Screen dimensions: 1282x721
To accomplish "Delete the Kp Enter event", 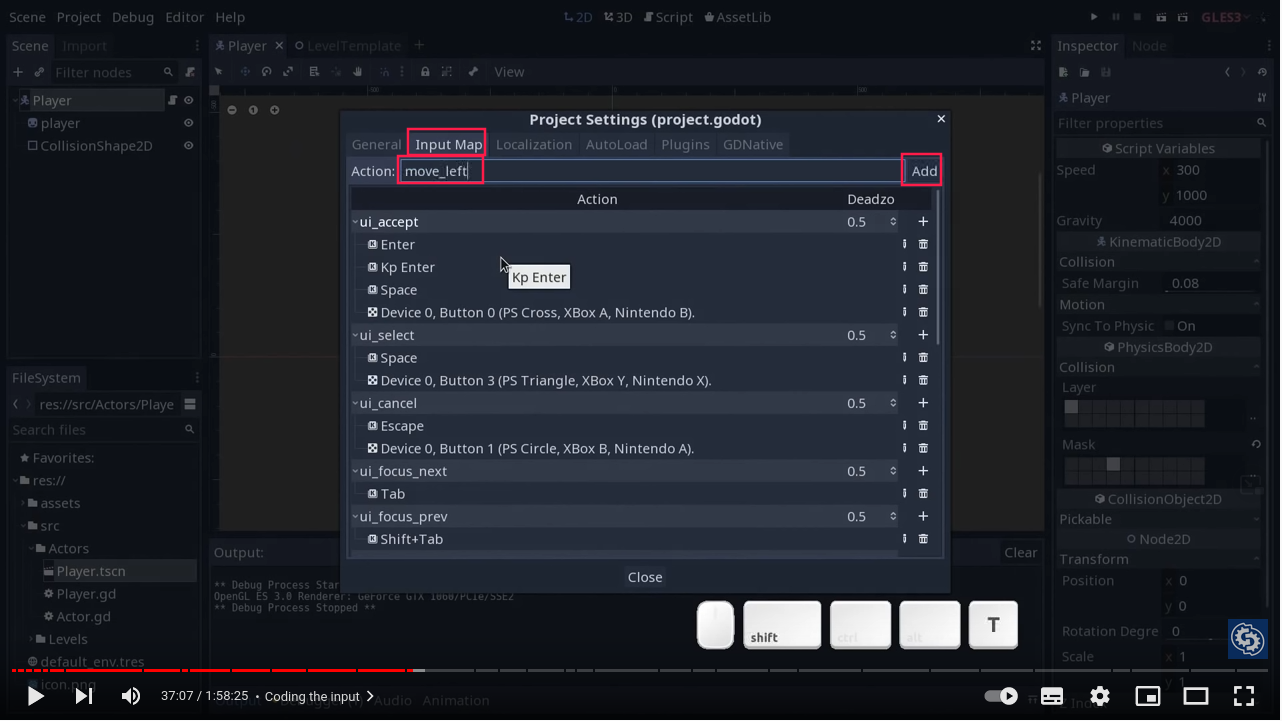I will (x=923, y=267).
